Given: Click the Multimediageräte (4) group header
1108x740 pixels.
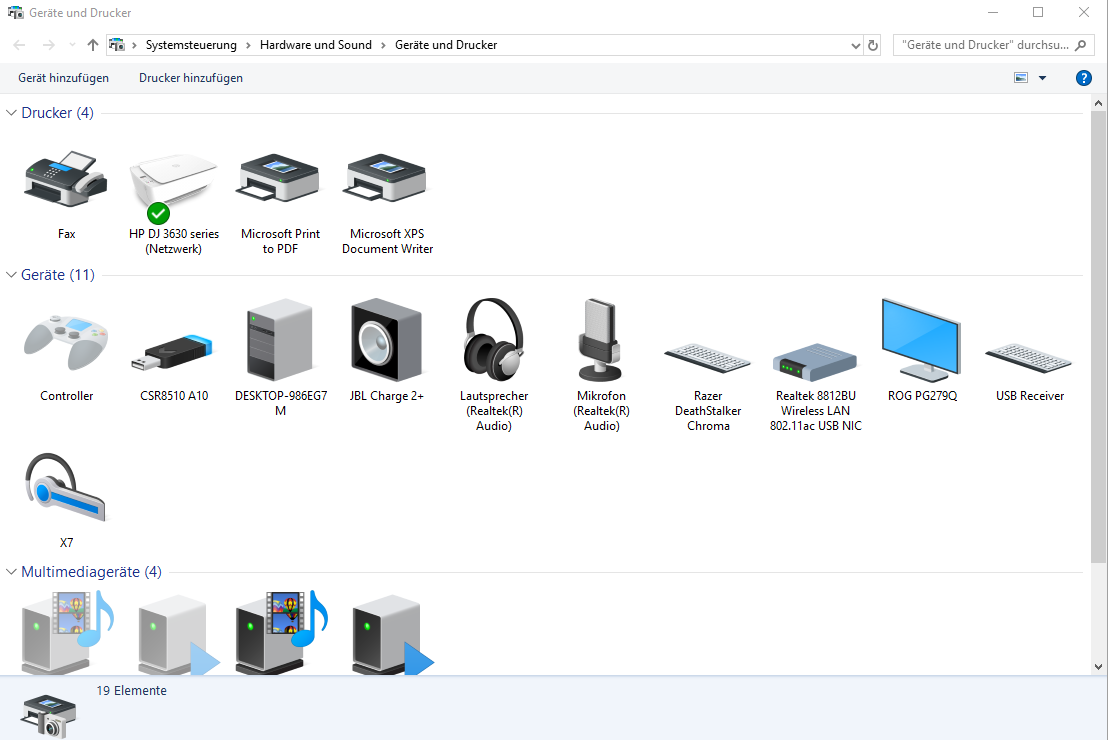Looking at the screenshot, I should (x=91, y=572).
